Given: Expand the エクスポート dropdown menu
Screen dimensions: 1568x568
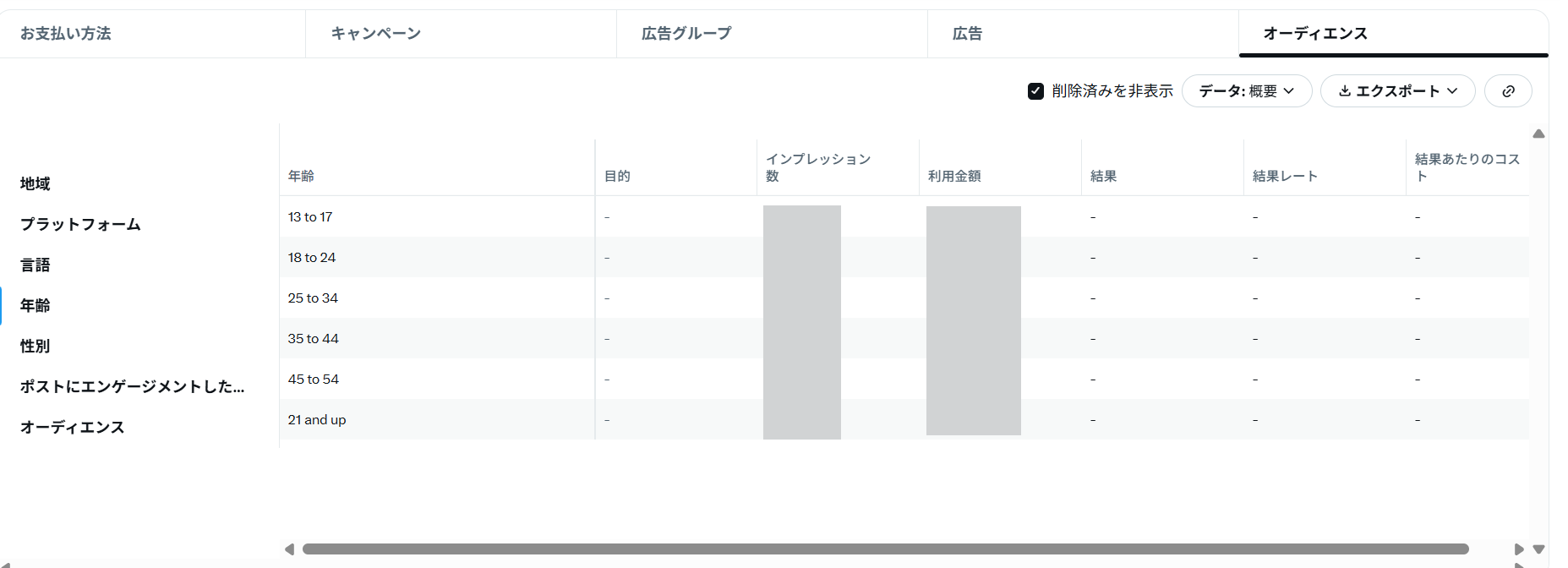Looking at the screenshot, I should 1397,91.
